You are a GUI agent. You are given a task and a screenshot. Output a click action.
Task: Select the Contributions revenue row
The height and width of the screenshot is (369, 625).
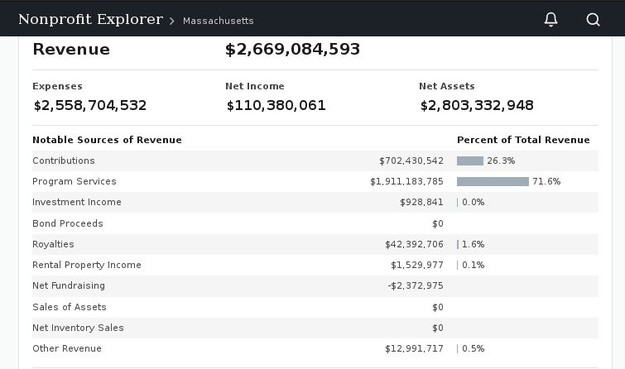click(x=315, y=161)
